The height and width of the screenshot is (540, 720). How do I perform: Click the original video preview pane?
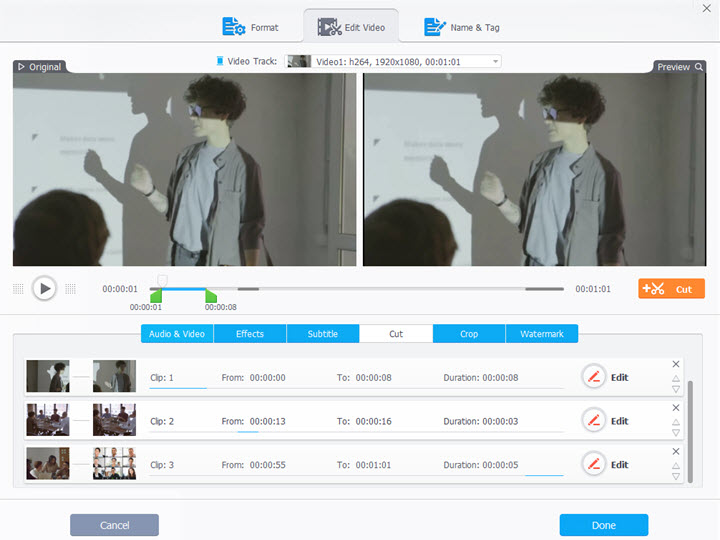[x=184, y=169]
